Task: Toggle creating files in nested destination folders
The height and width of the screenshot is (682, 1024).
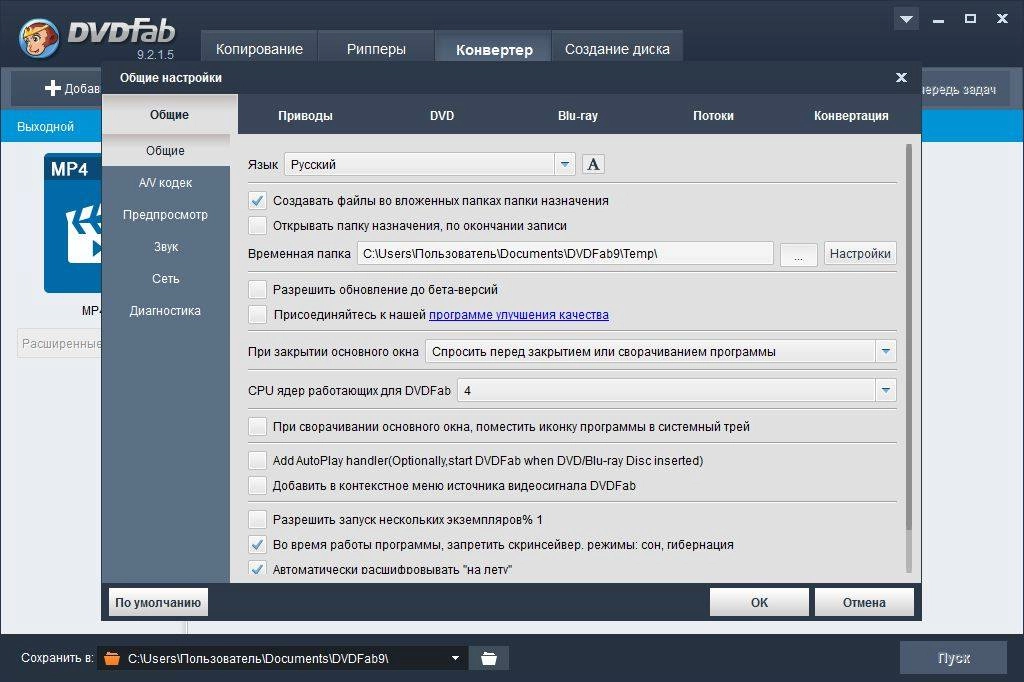Action: point(257,201)
